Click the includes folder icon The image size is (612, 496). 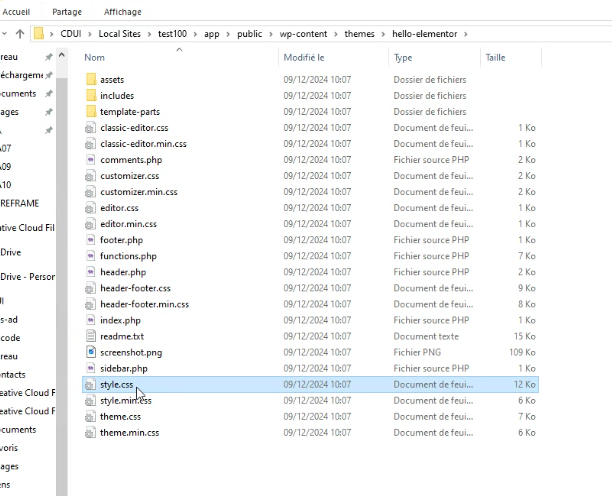click(x=91, y=95)
